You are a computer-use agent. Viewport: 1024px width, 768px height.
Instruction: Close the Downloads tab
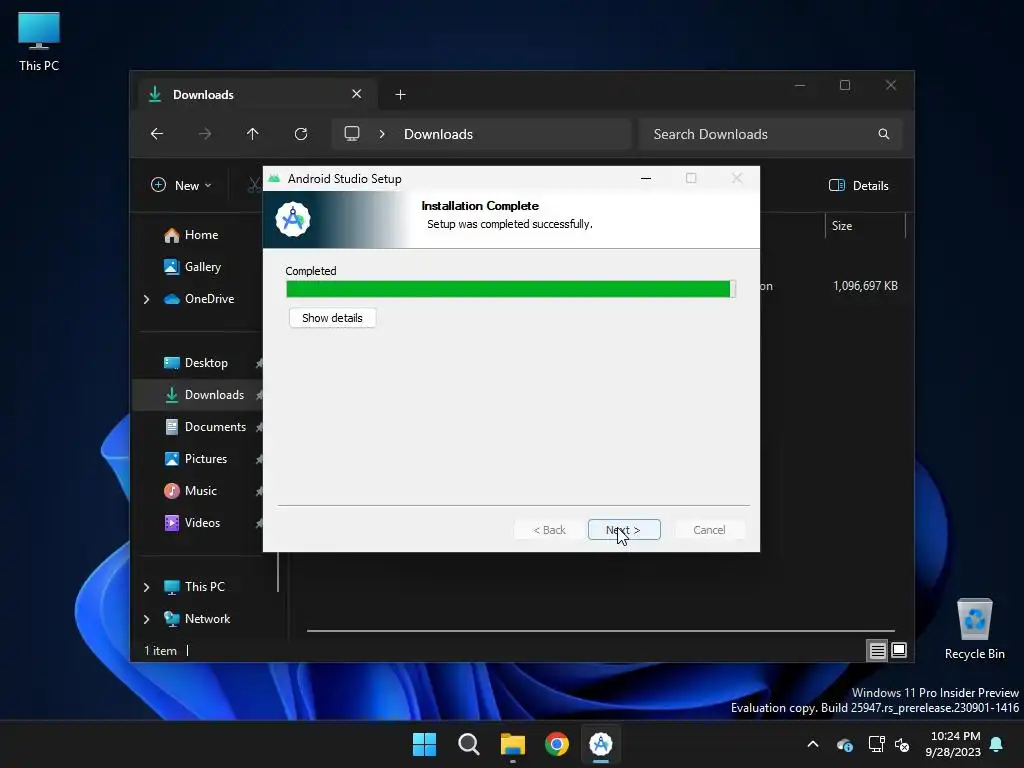tap(357, 94)
